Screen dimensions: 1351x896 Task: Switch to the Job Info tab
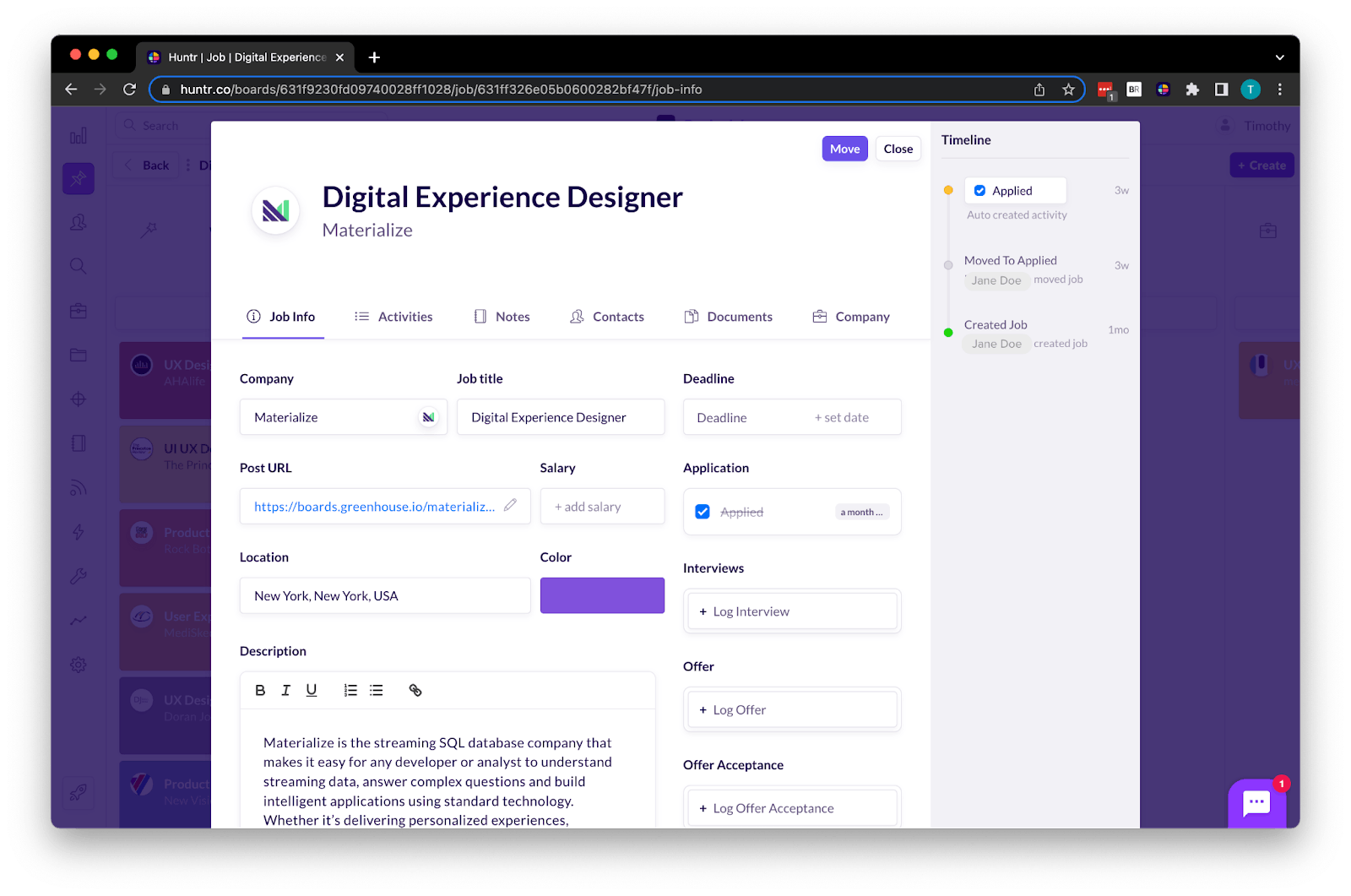(281, 317)
